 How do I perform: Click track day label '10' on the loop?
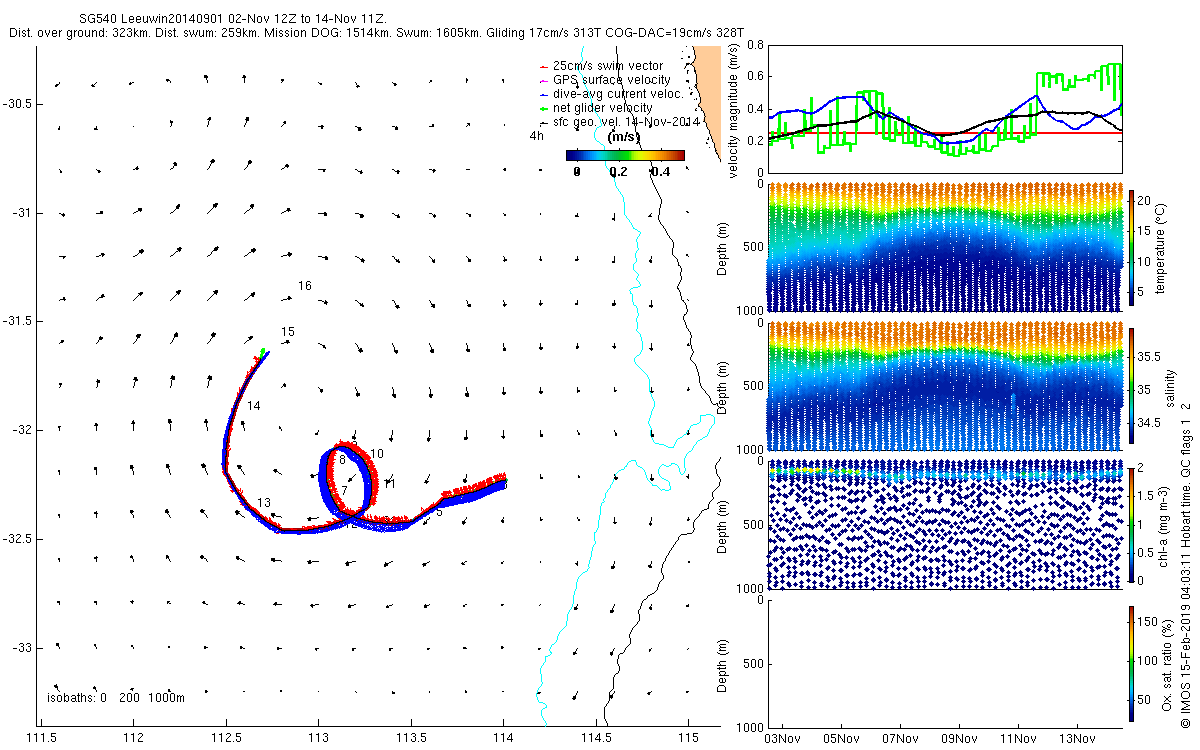(377, 453)
